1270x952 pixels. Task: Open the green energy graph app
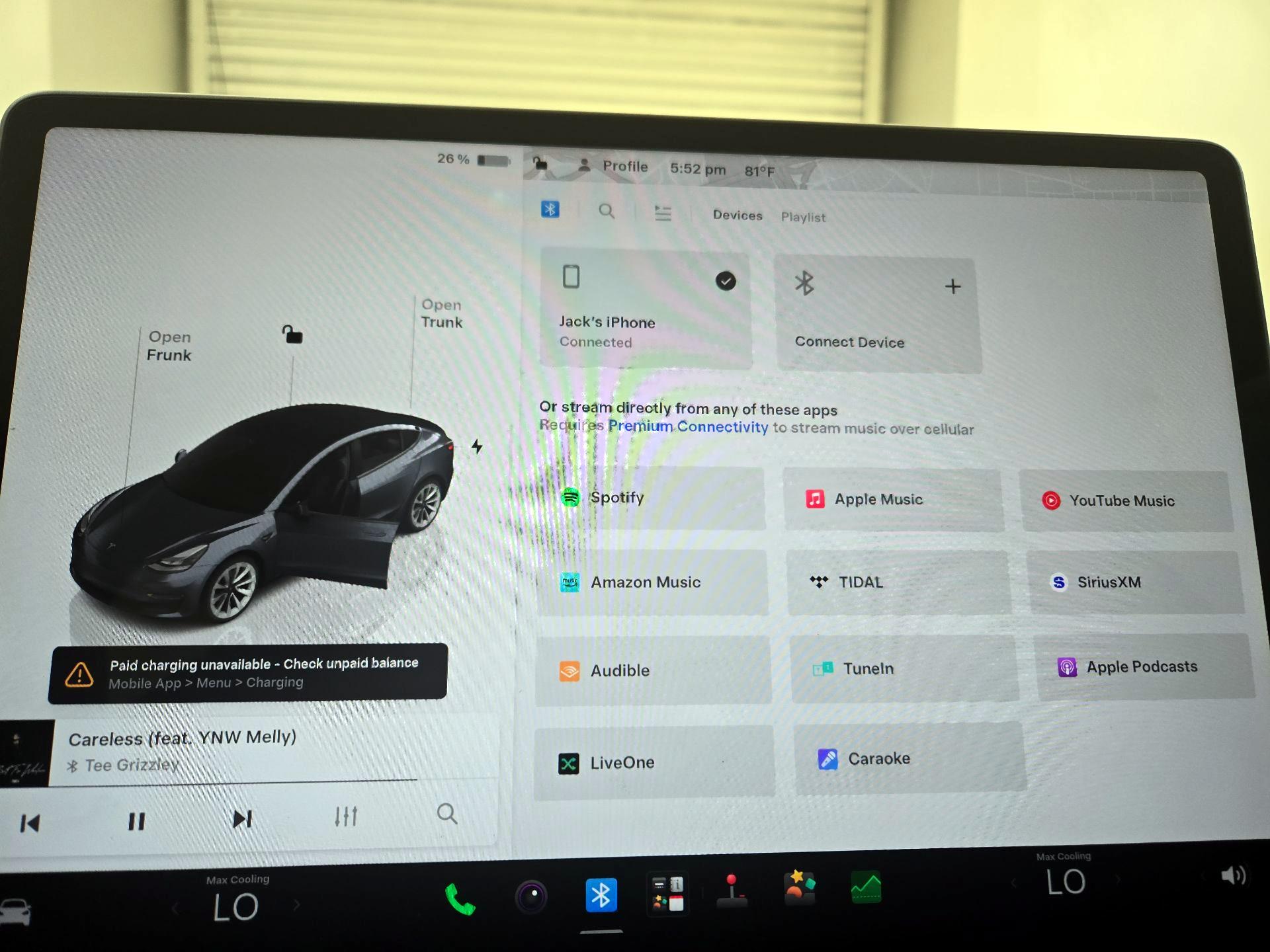point(866,887)
